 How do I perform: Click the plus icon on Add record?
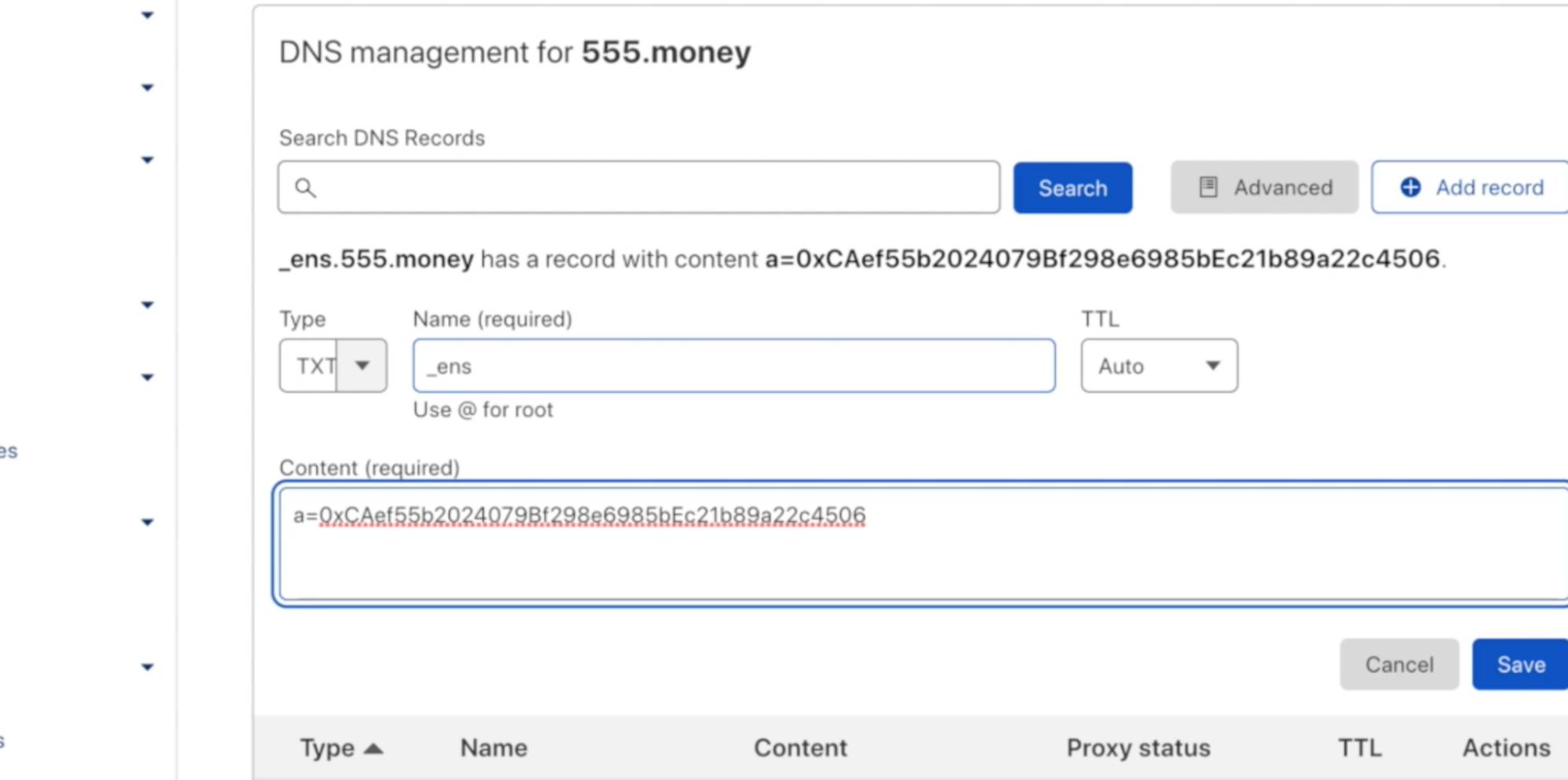pyautogui.click(x=1410, y=188)
